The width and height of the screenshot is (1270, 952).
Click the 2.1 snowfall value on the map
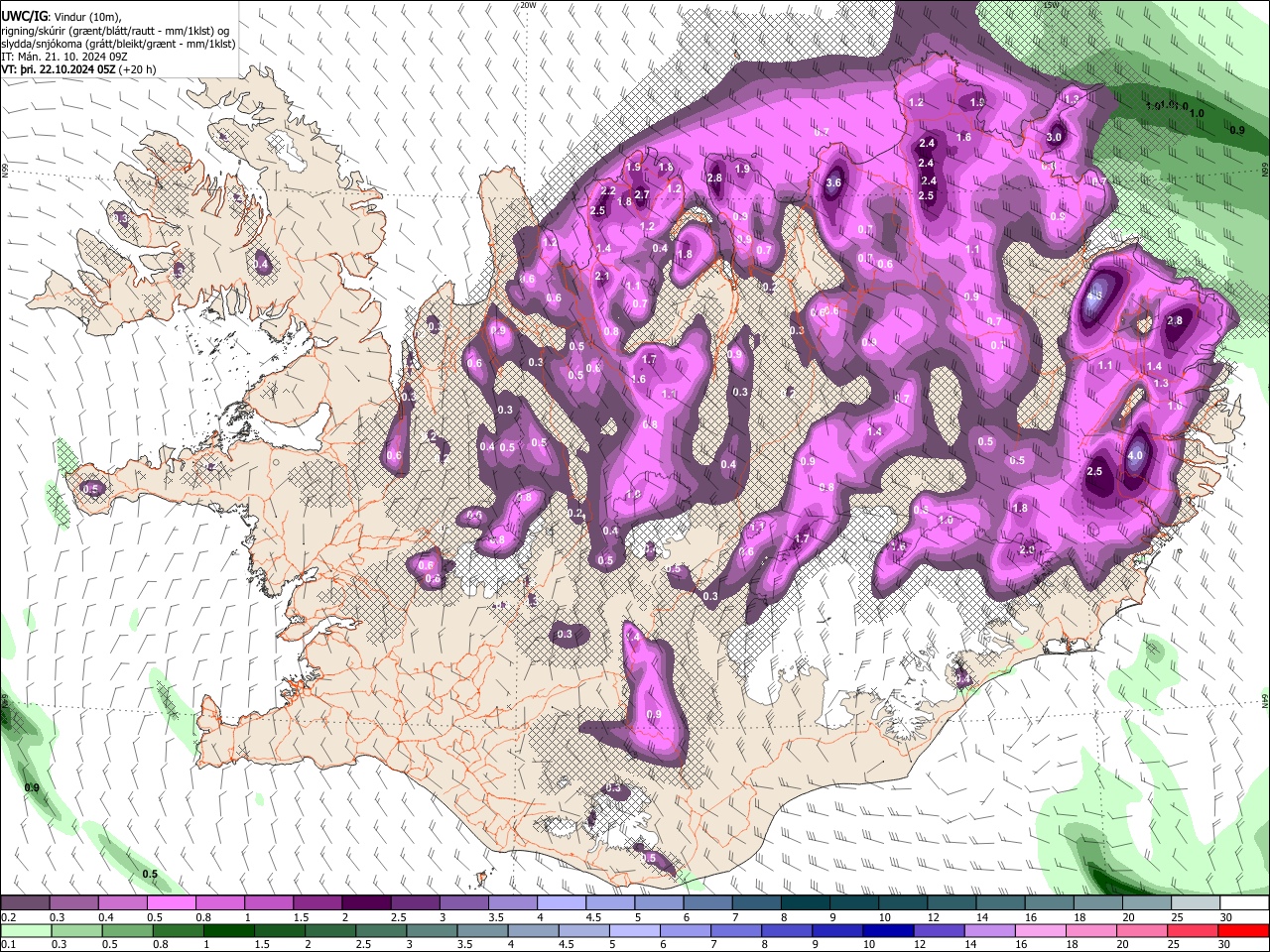[x=602, y=276]
